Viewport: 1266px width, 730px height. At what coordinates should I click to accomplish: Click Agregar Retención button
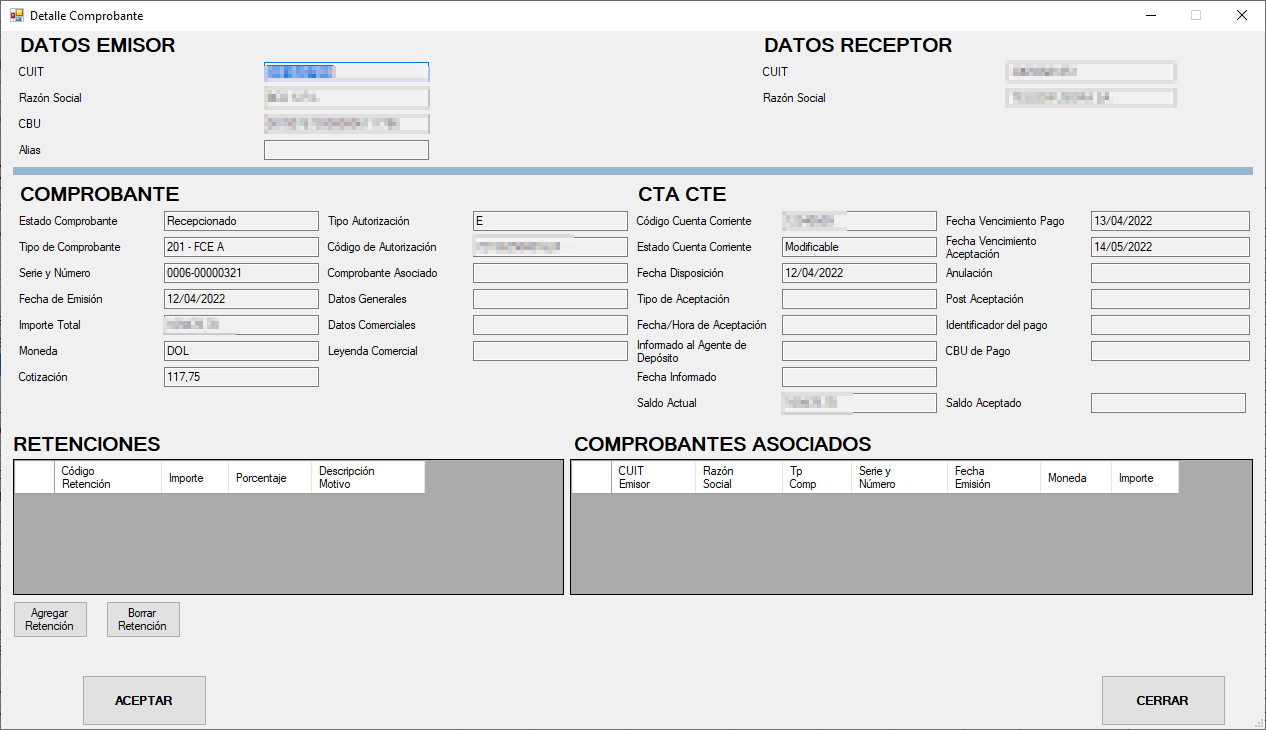point(50,619)
